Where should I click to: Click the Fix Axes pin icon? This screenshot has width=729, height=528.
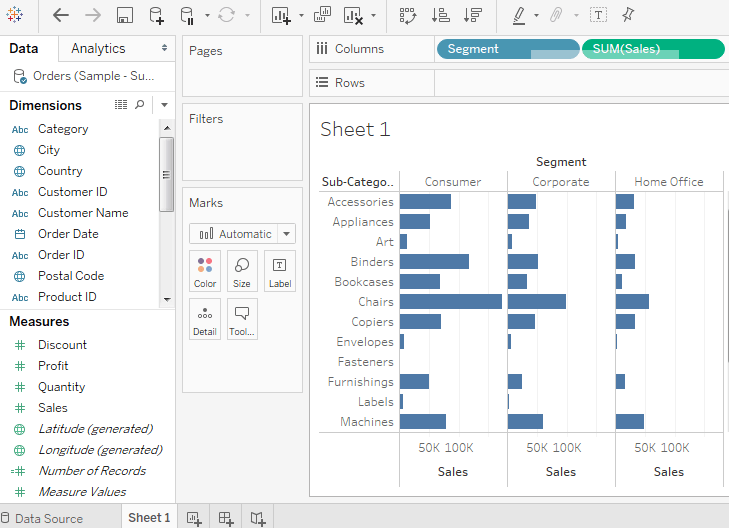(x=628, y=15)
